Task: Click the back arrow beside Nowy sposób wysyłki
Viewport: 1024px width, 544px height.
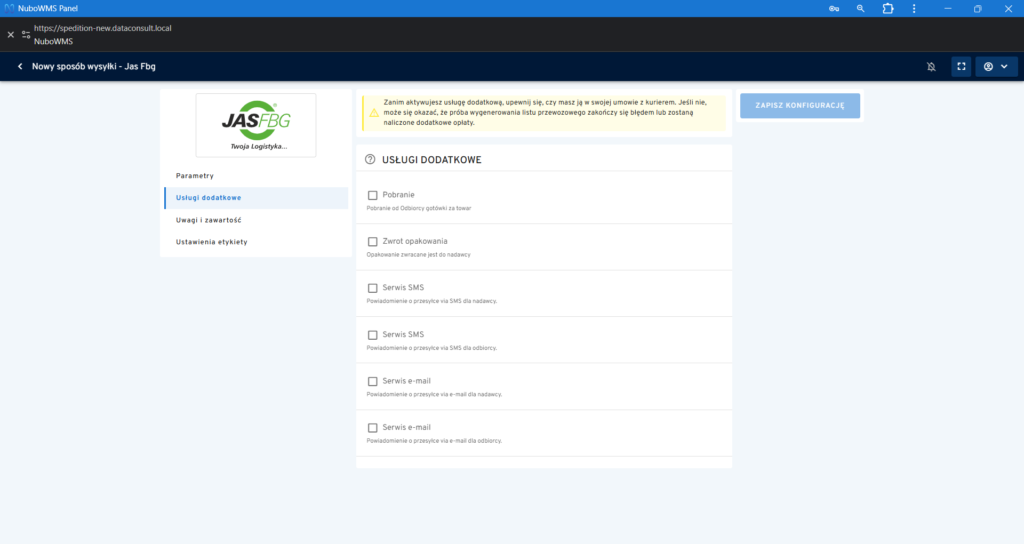Action: [20, 67]
